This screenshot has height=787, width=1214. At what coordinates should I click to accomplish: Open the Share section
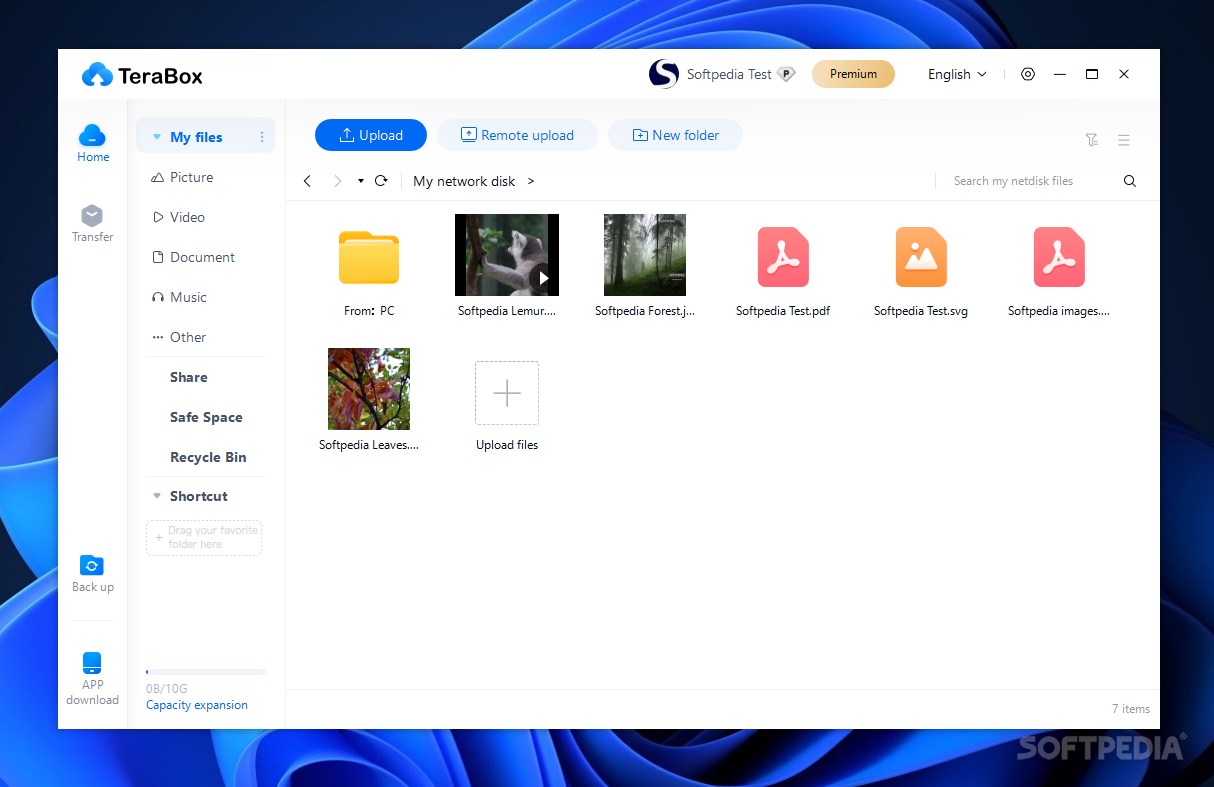[189, 377]
